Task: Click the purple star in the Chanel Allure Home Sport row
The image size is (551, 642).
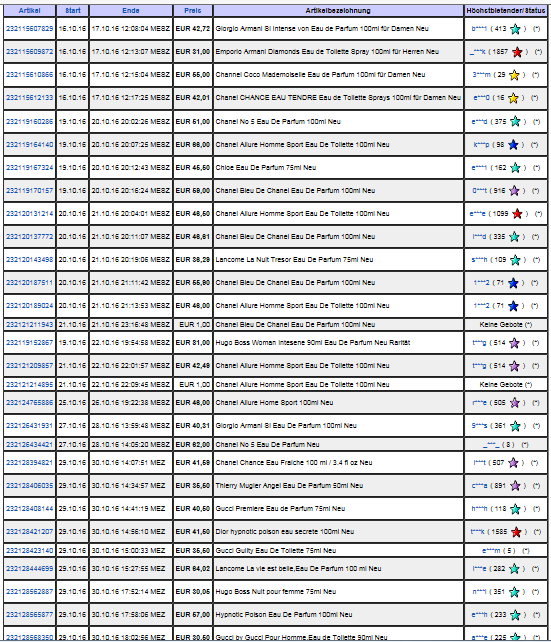Action: pos(515,403)
